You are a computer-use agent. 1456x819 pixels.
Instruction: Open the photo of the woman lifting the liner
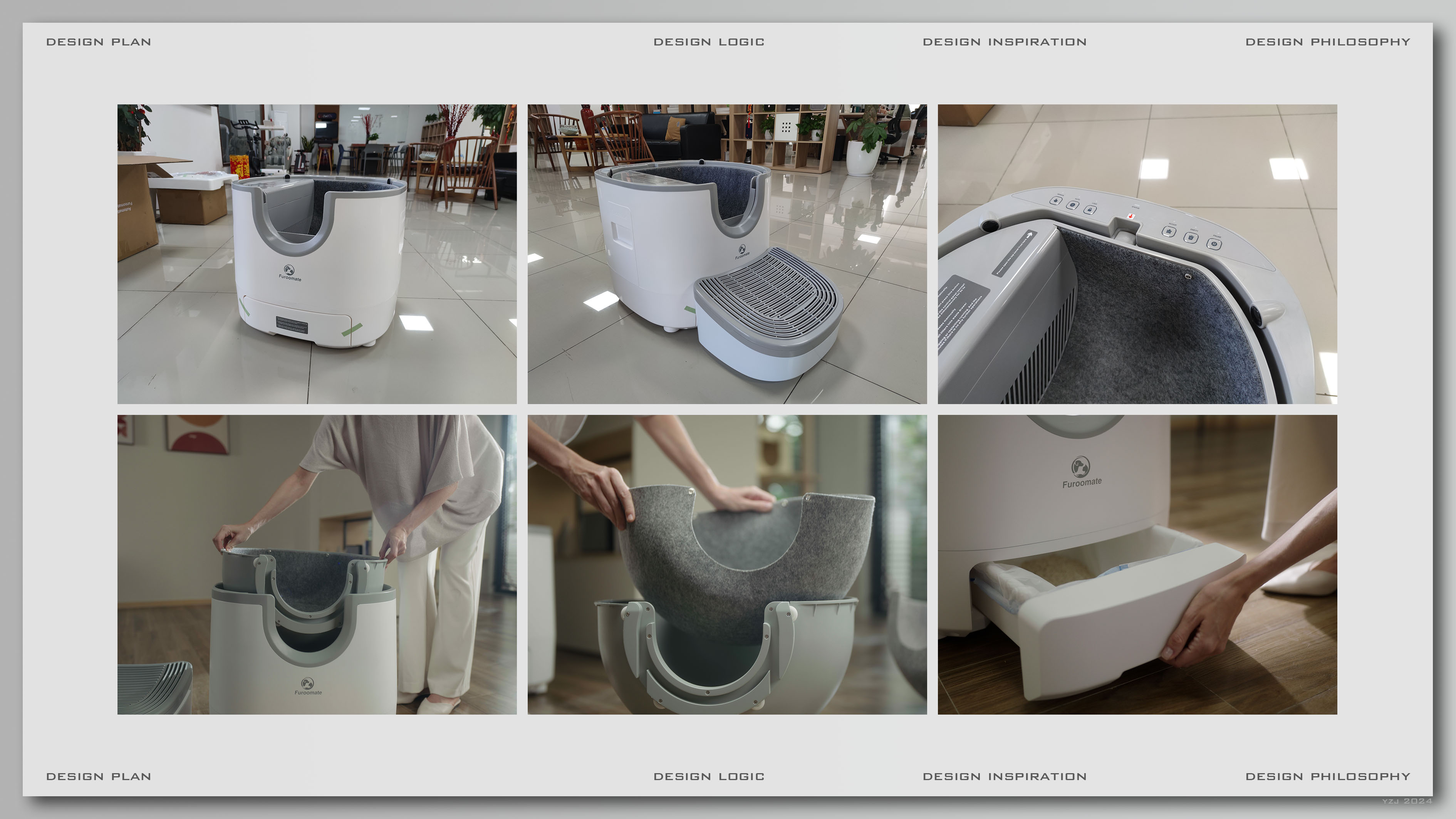point(317,565)
